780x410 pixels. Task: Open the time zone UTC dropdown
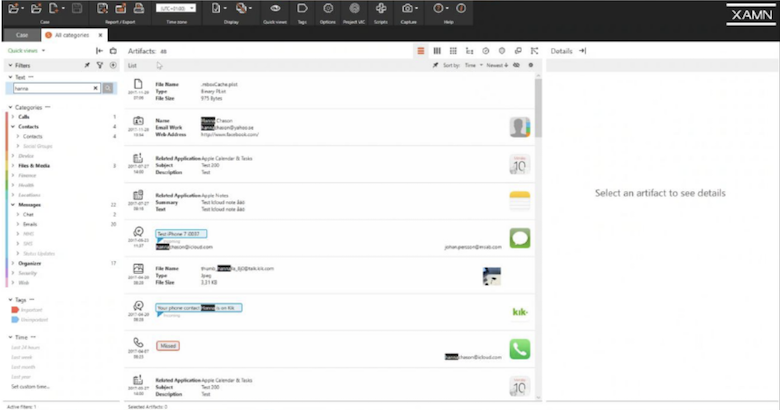tap(176, 8)
